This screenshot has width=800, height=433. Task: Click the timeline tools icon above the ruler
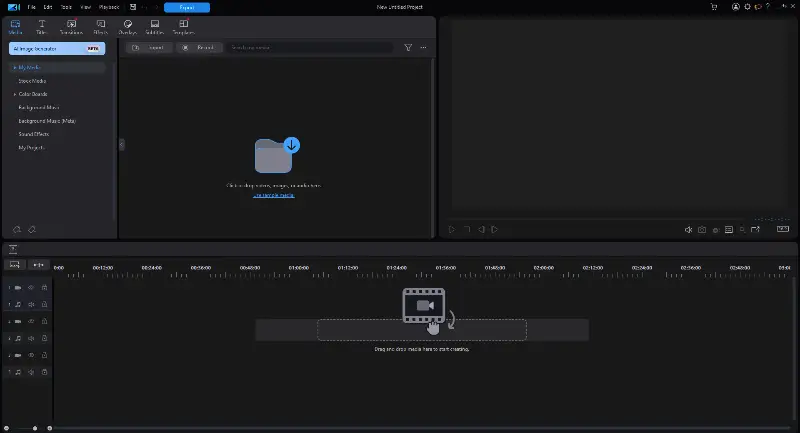tap(13, 249)
